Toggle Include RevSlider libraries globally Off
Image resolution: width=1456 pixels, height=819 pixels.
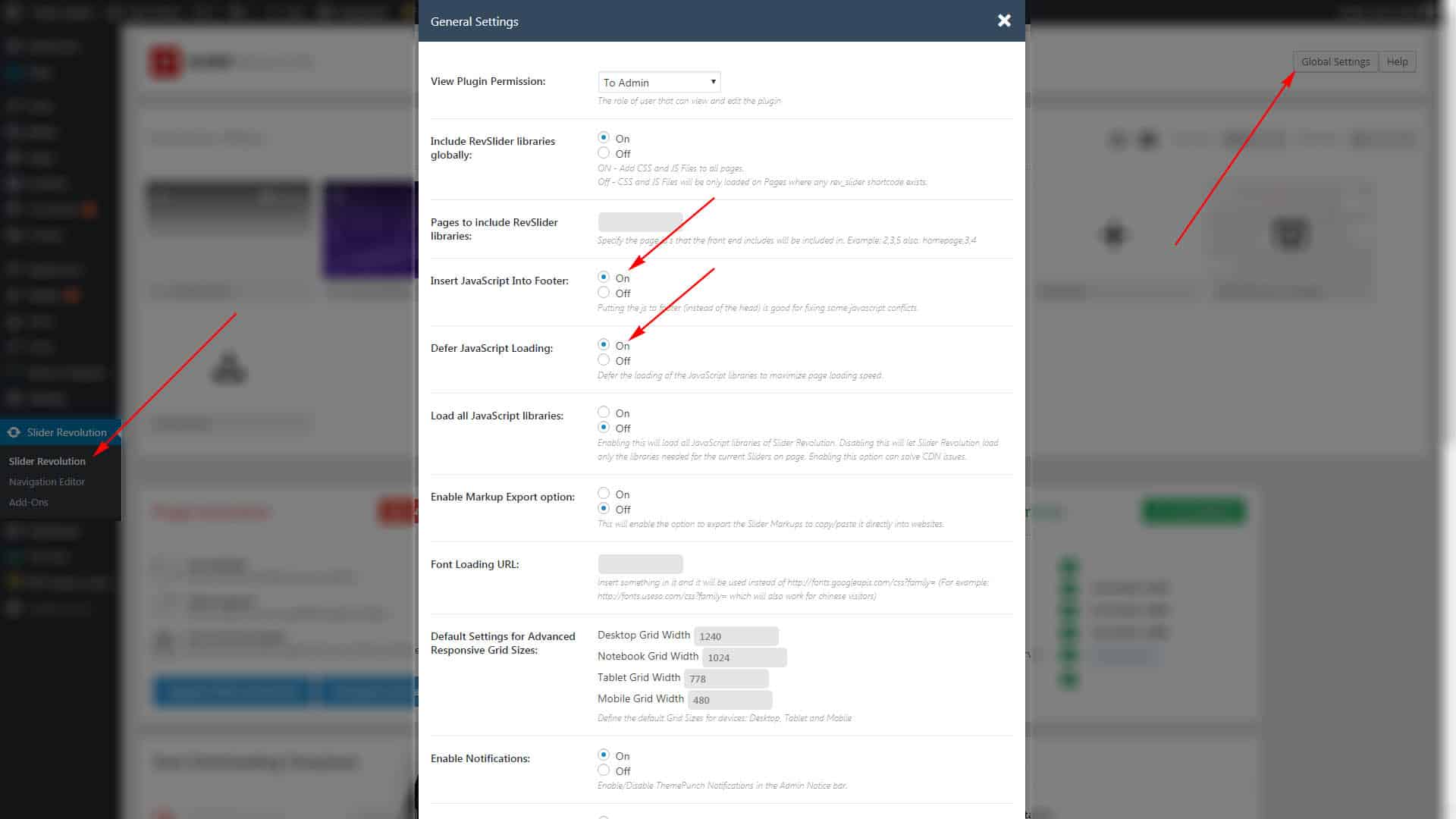tap(603, 153)
